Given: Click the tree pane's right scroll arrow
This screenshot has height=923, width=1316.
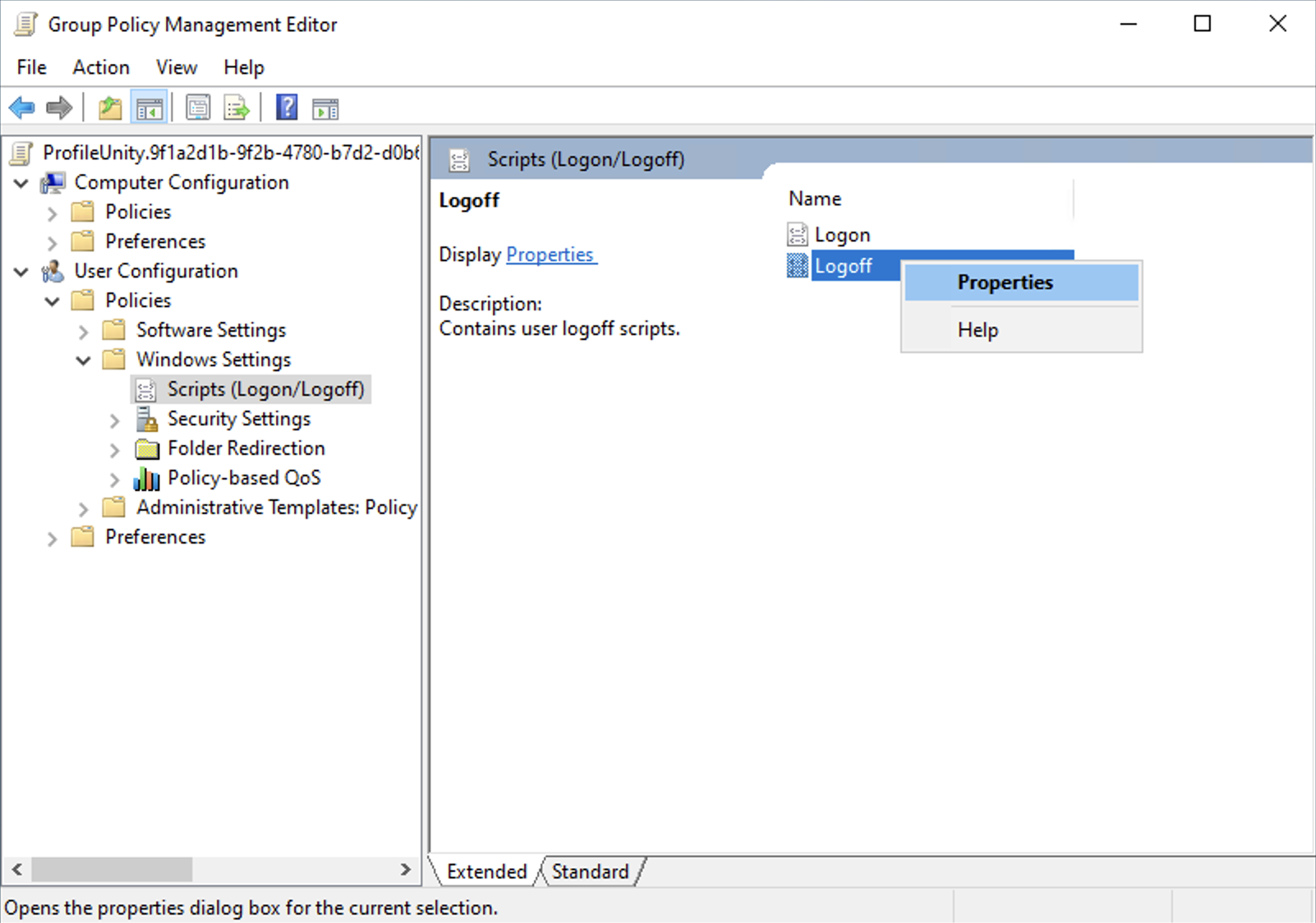Looking at the screenshot, I should [406, 869].
